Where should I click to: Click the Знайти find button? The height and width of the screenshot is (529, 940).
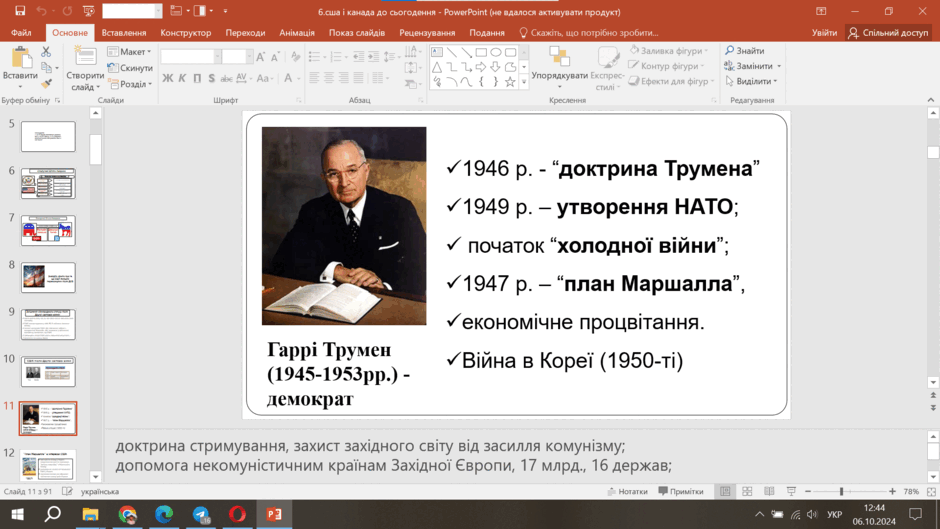point(745,51)
